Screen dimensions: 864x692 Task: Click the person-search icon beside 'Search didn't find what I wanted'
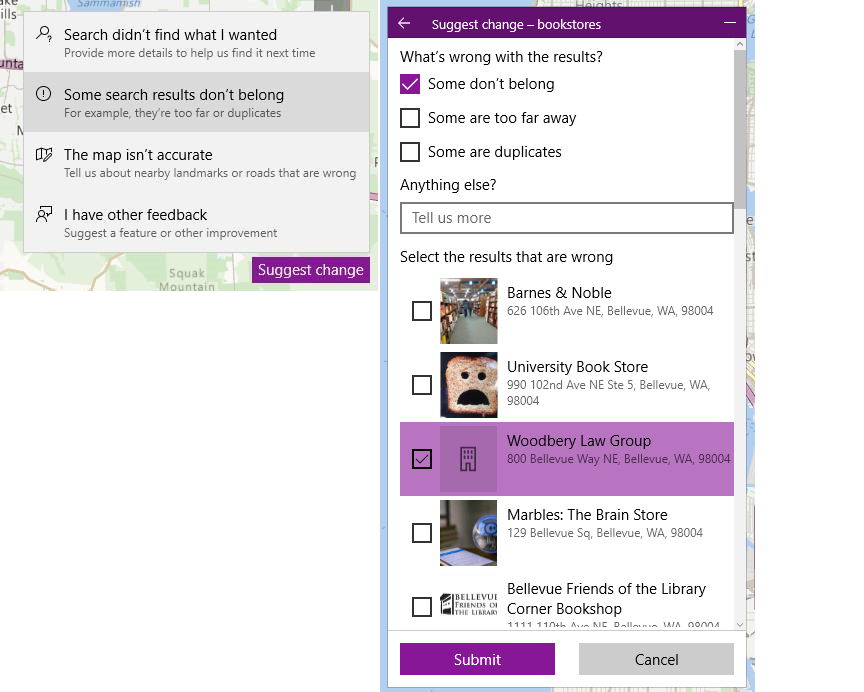coord(44,34)
